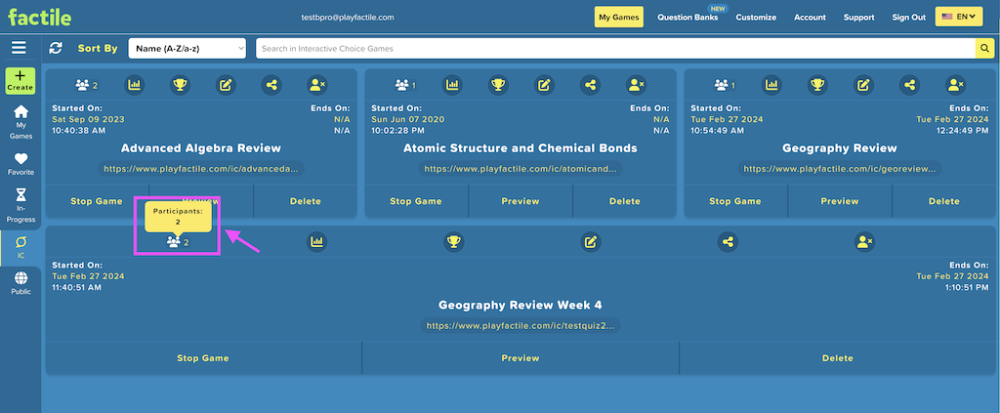Open Public games in sidebar
Screen dimensions: 1000x413
[20, 284]
